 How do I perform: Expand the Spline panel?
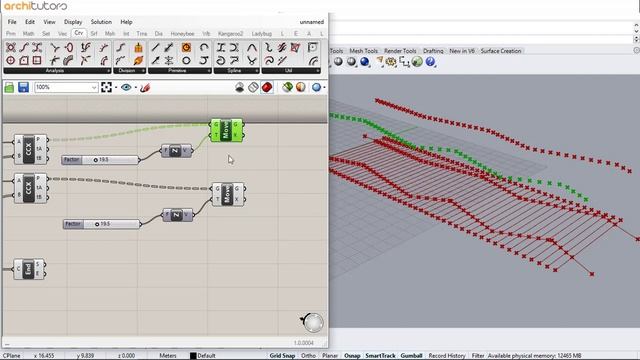point(237,71)
